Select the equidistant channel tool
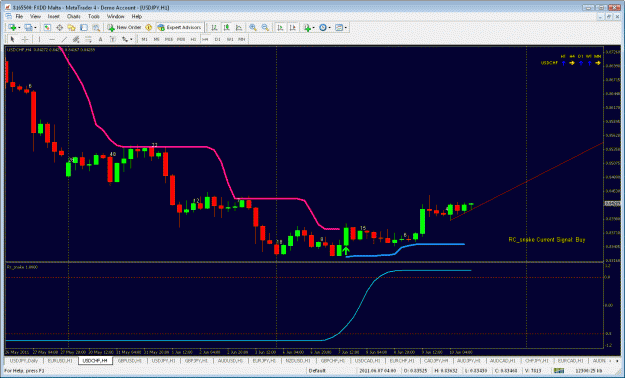 click(x=76, y=39)
